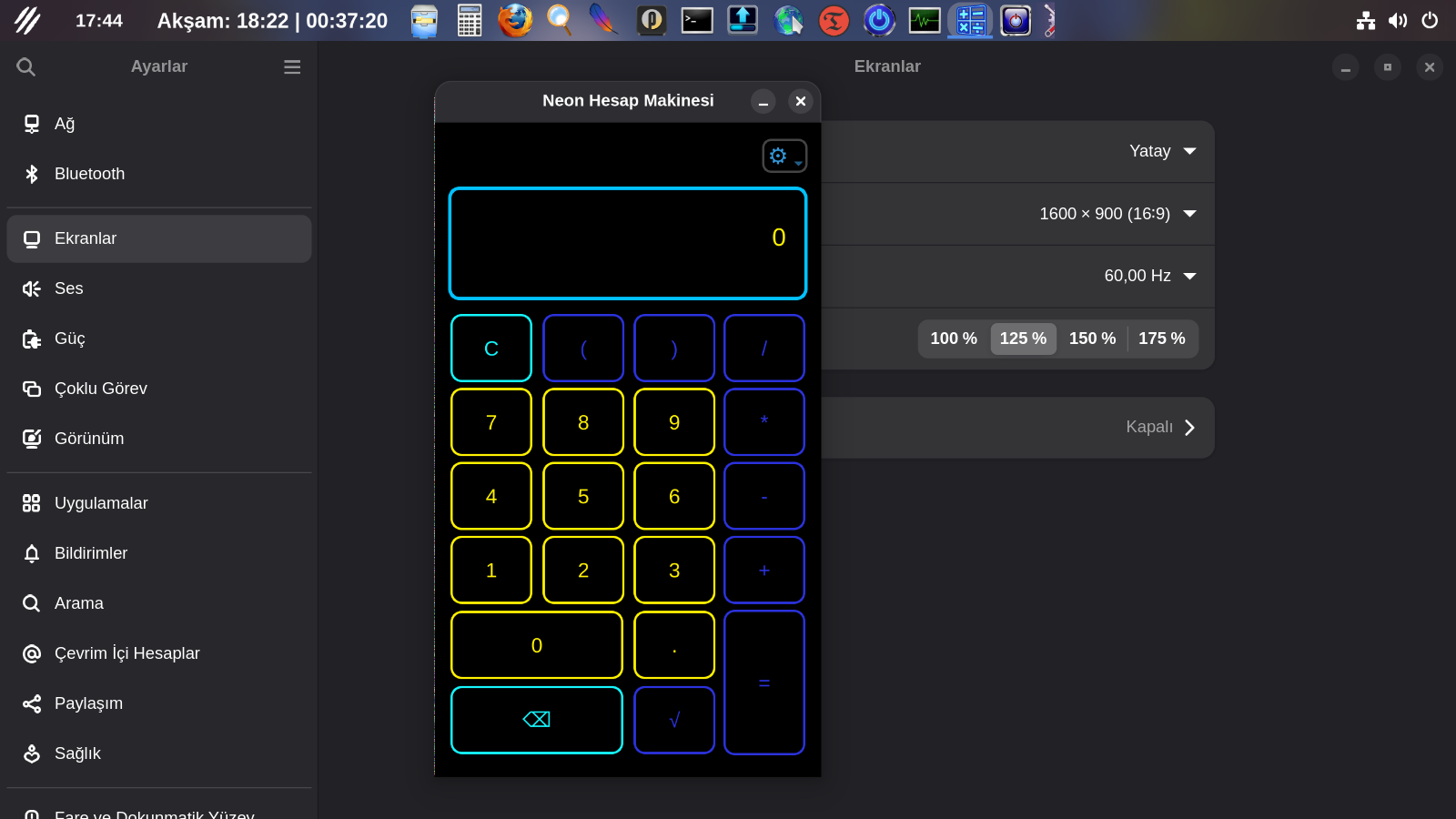The width and height of the screenshot is (1456, 819).
Task: Open the calculator settings gear menu
Action: [784, 156]
